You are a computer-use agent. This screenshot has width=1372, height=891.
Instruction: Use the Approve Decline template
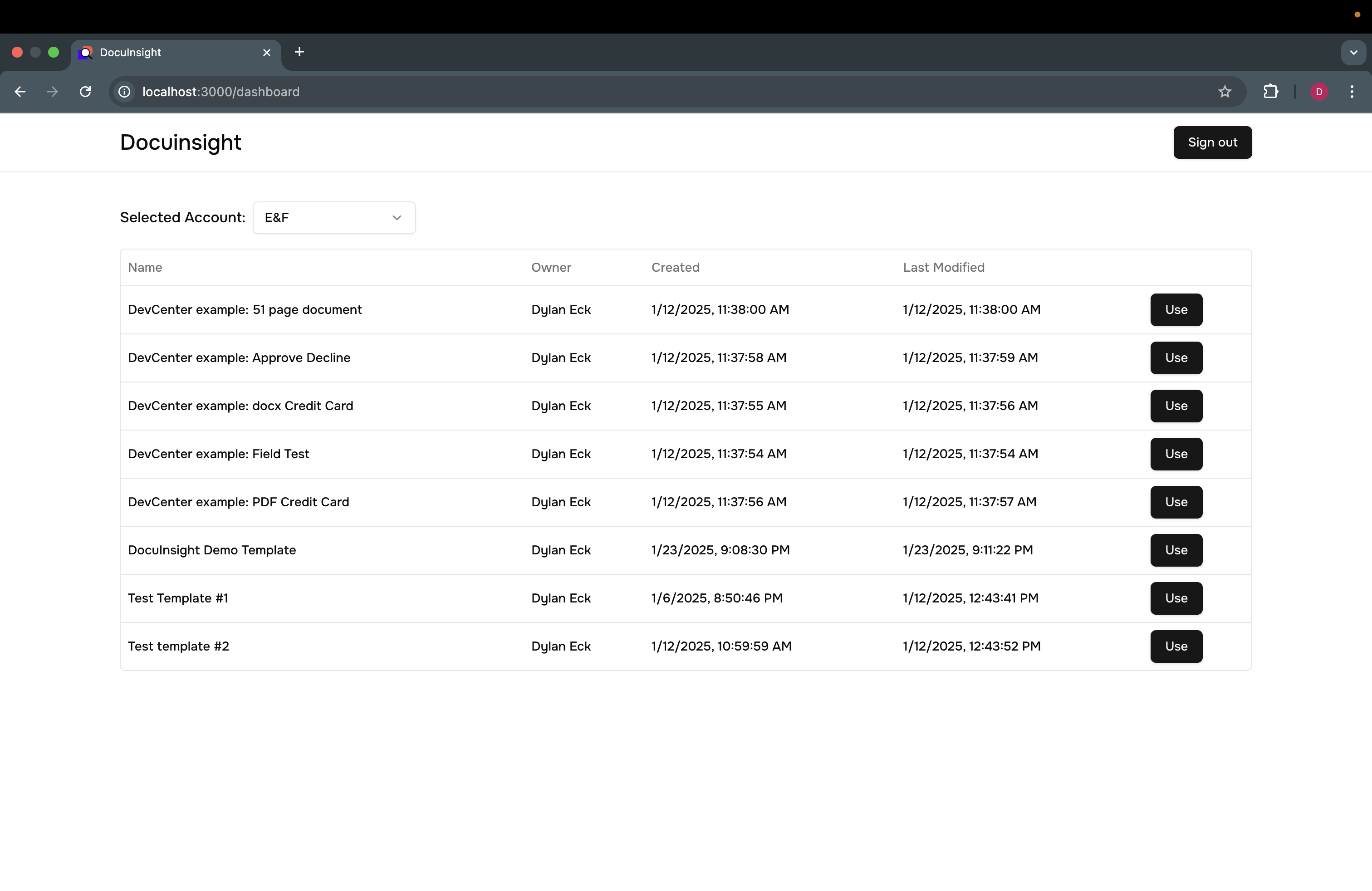[1176, 358]
